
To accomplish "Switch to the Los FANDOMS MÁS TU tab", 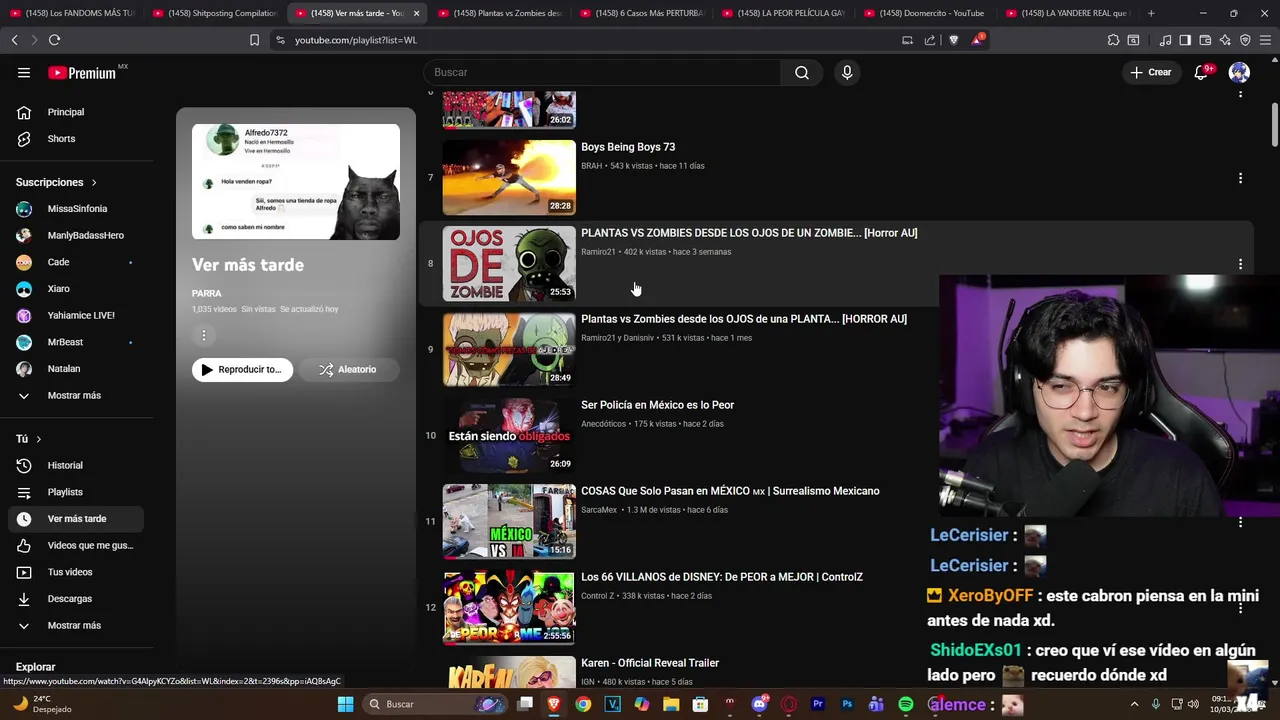I will point(72,13).
